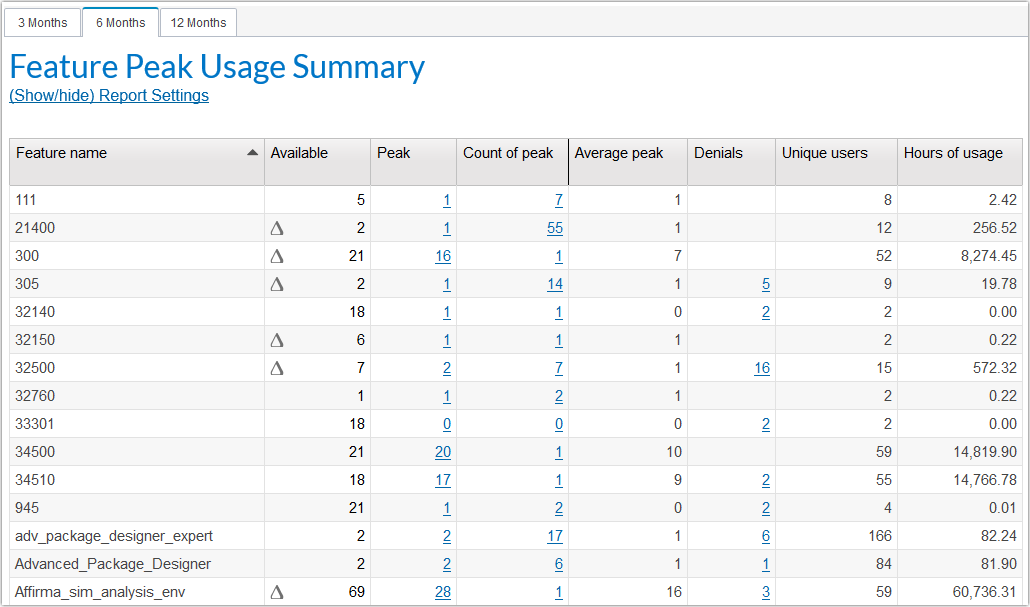1030x607 pixels.
Task: Click the triangle icon in the 32500 row
Action: pos(277,368)
